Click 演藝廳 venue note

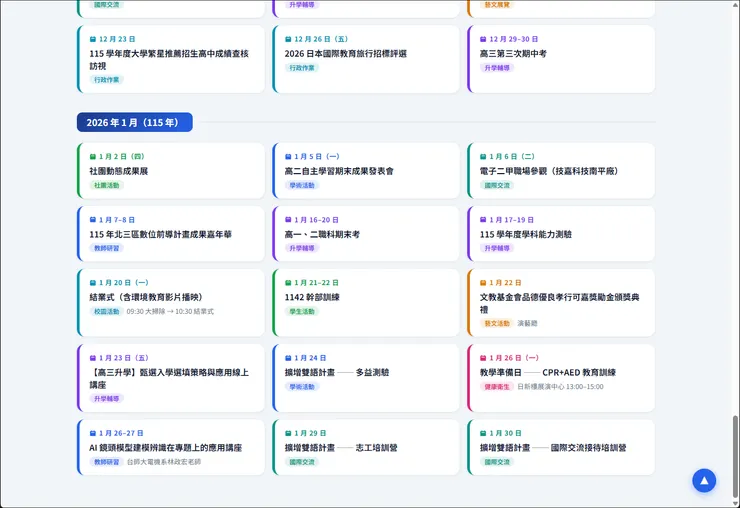pyautogui.click(x=527, y=323)
